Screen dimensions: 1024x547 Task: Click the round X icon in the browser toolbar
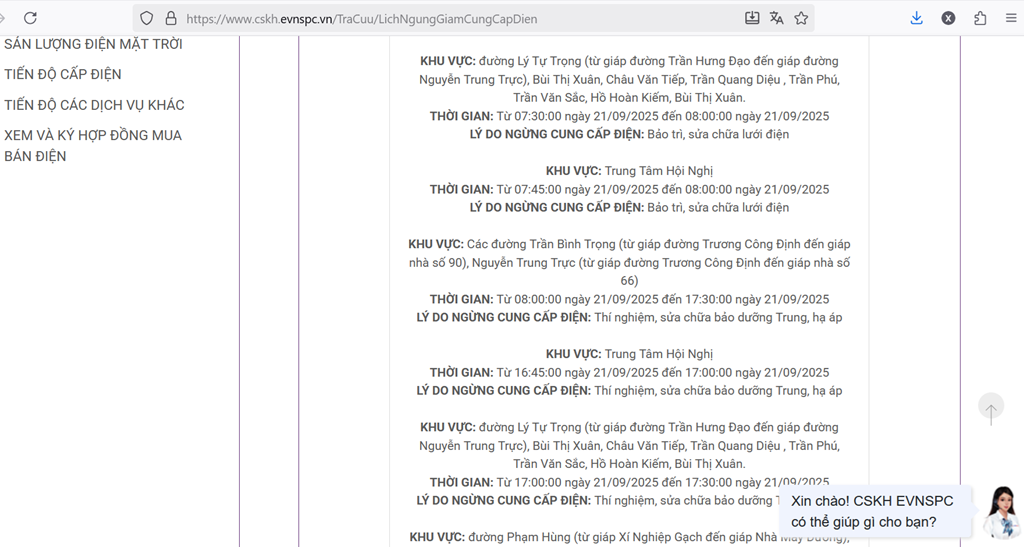948,18
